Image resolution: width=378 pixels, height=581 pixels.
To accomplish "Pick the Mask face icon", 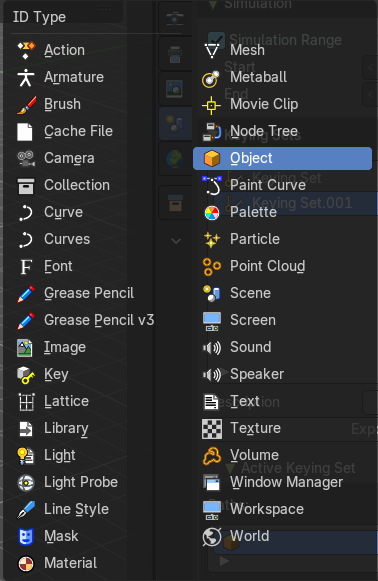I will point(26,537).
